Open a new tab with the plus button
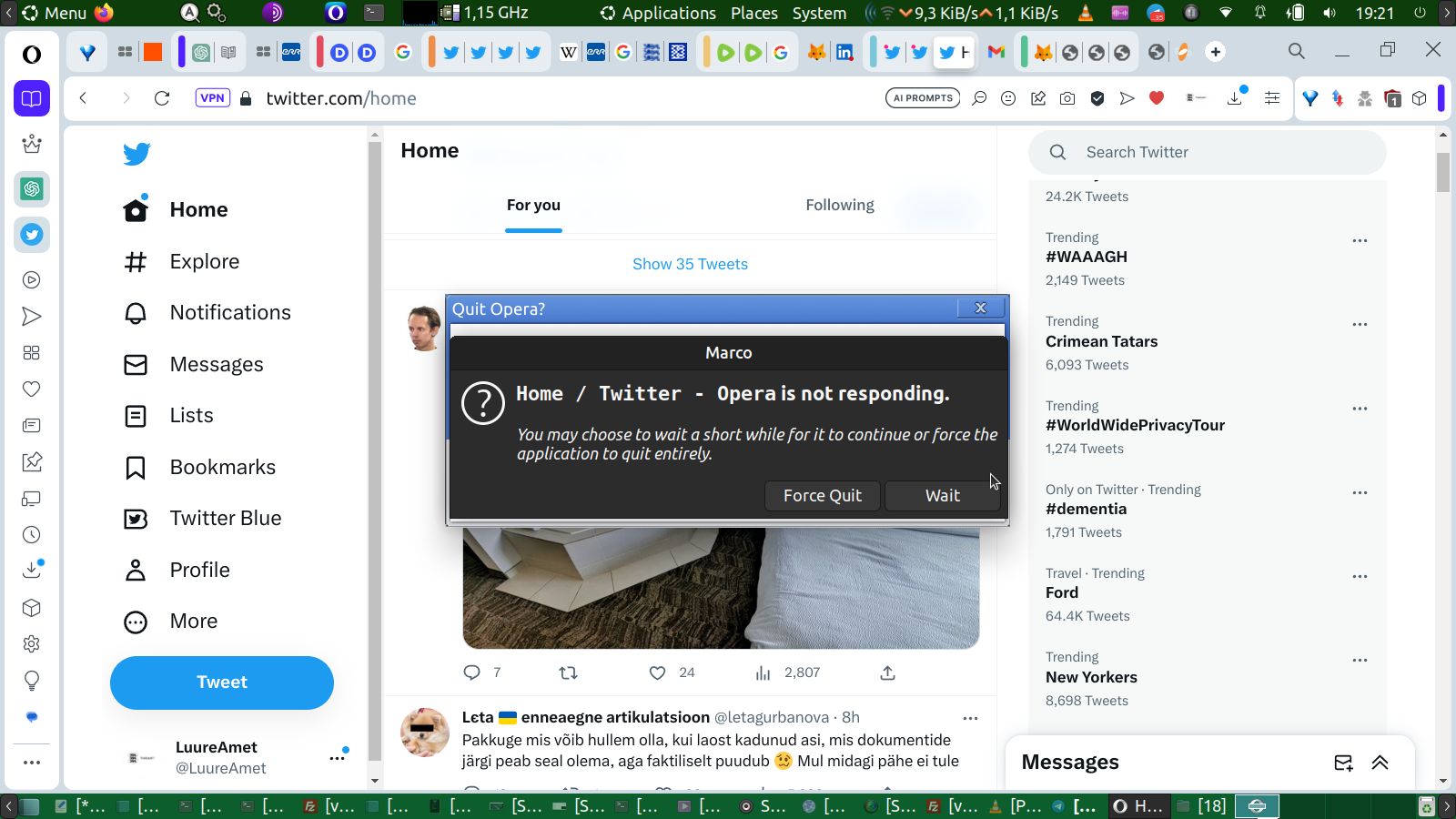The height and width of the screenshot is (819, 1456). click(1216, 52)
